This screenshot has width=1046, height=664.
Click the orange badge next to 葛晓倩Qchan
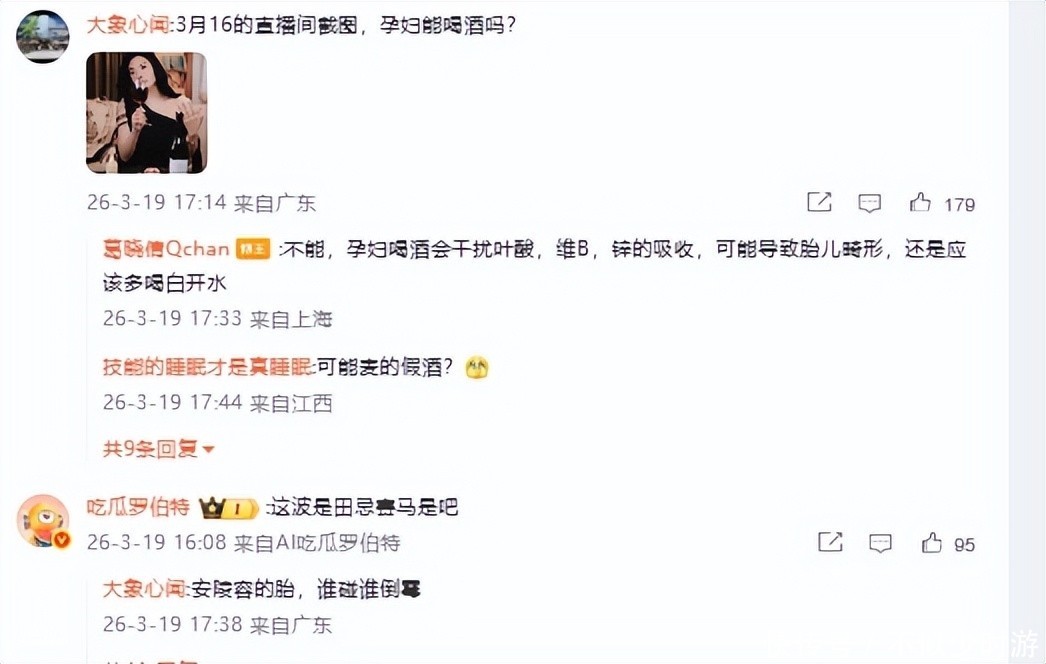253,250
